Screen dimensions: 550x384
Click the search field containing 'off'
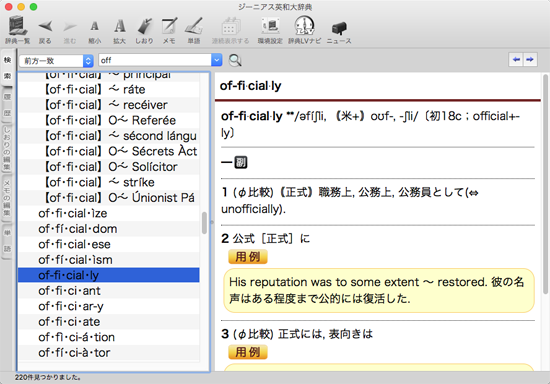click(x=155, y=60)
